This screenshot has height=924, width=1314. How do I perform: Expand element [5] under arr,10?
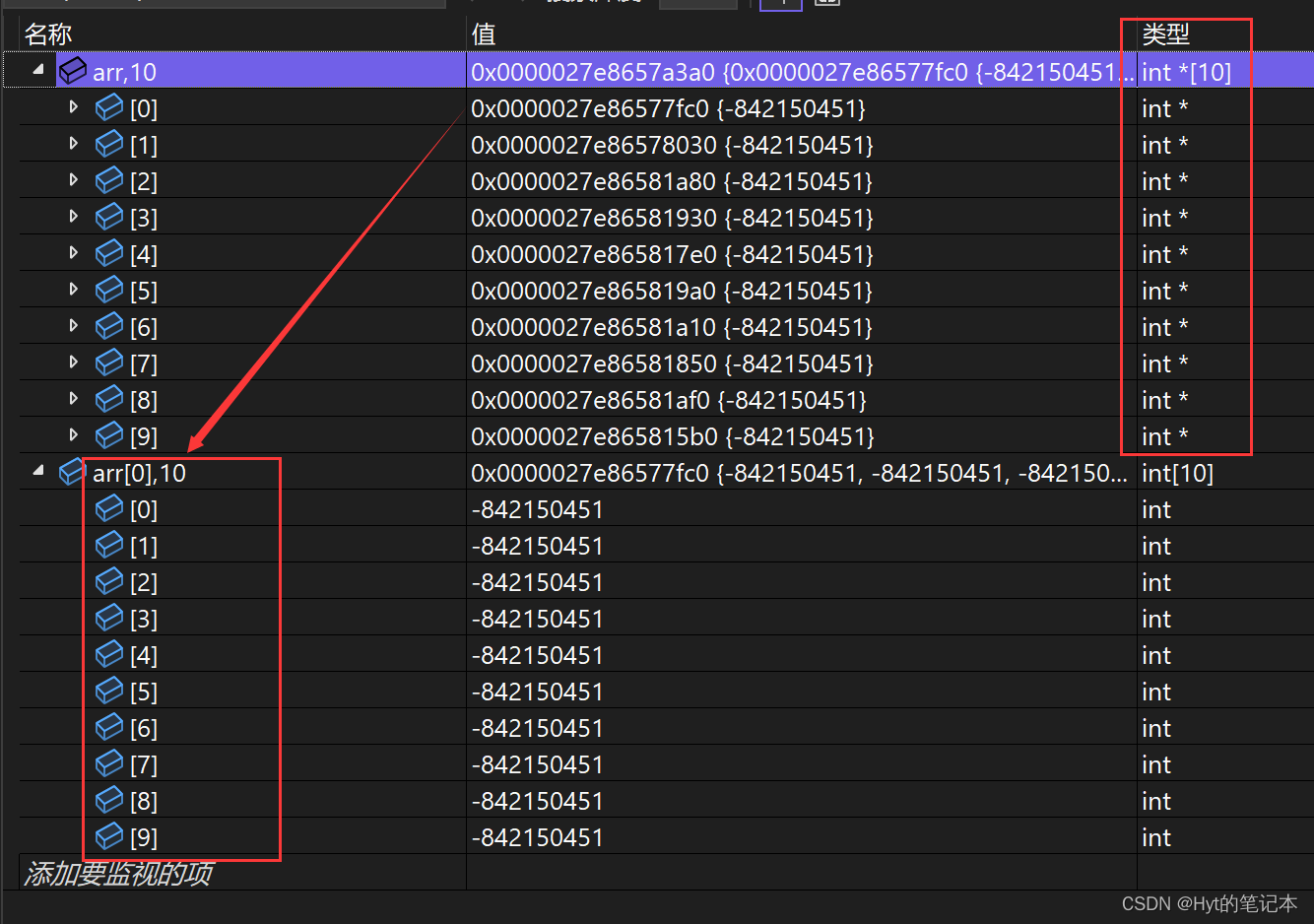point(74,289)
